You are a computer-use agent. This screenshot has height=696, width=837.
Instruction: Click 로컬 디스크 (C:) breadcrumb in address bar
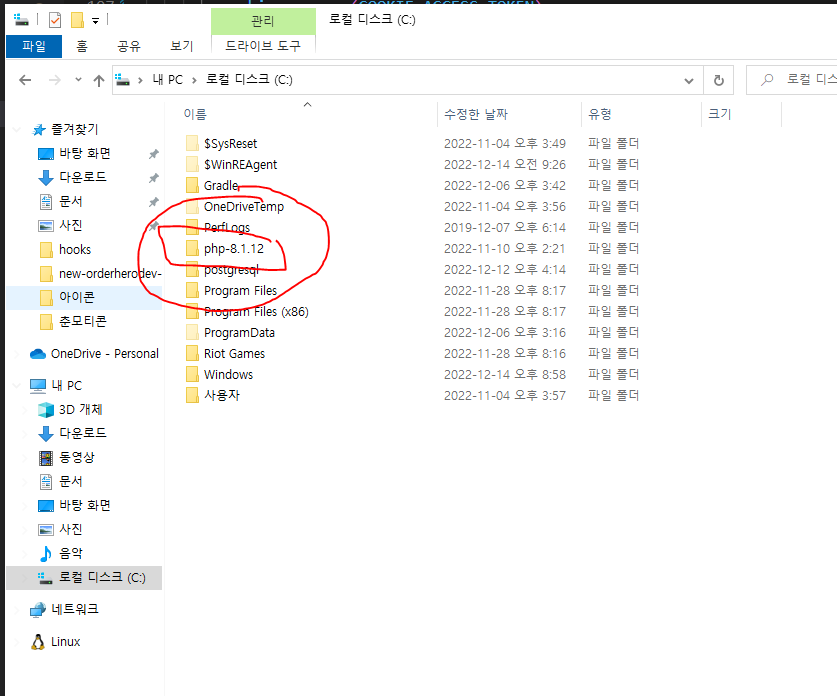249,80
